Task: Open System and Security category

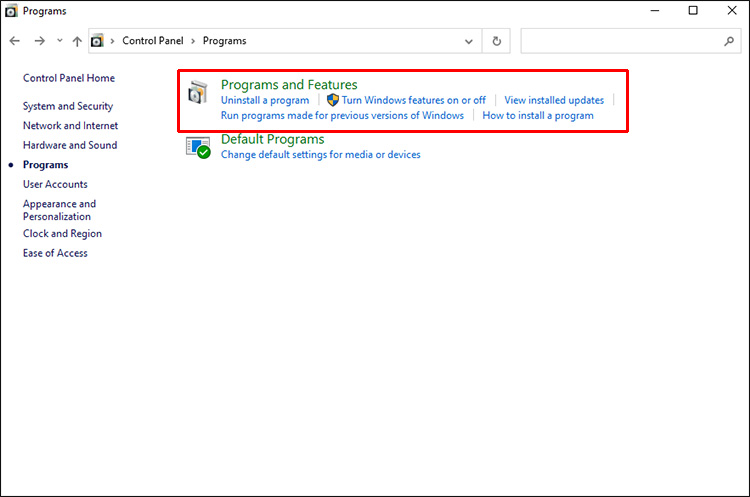Action: coord(68,106)
